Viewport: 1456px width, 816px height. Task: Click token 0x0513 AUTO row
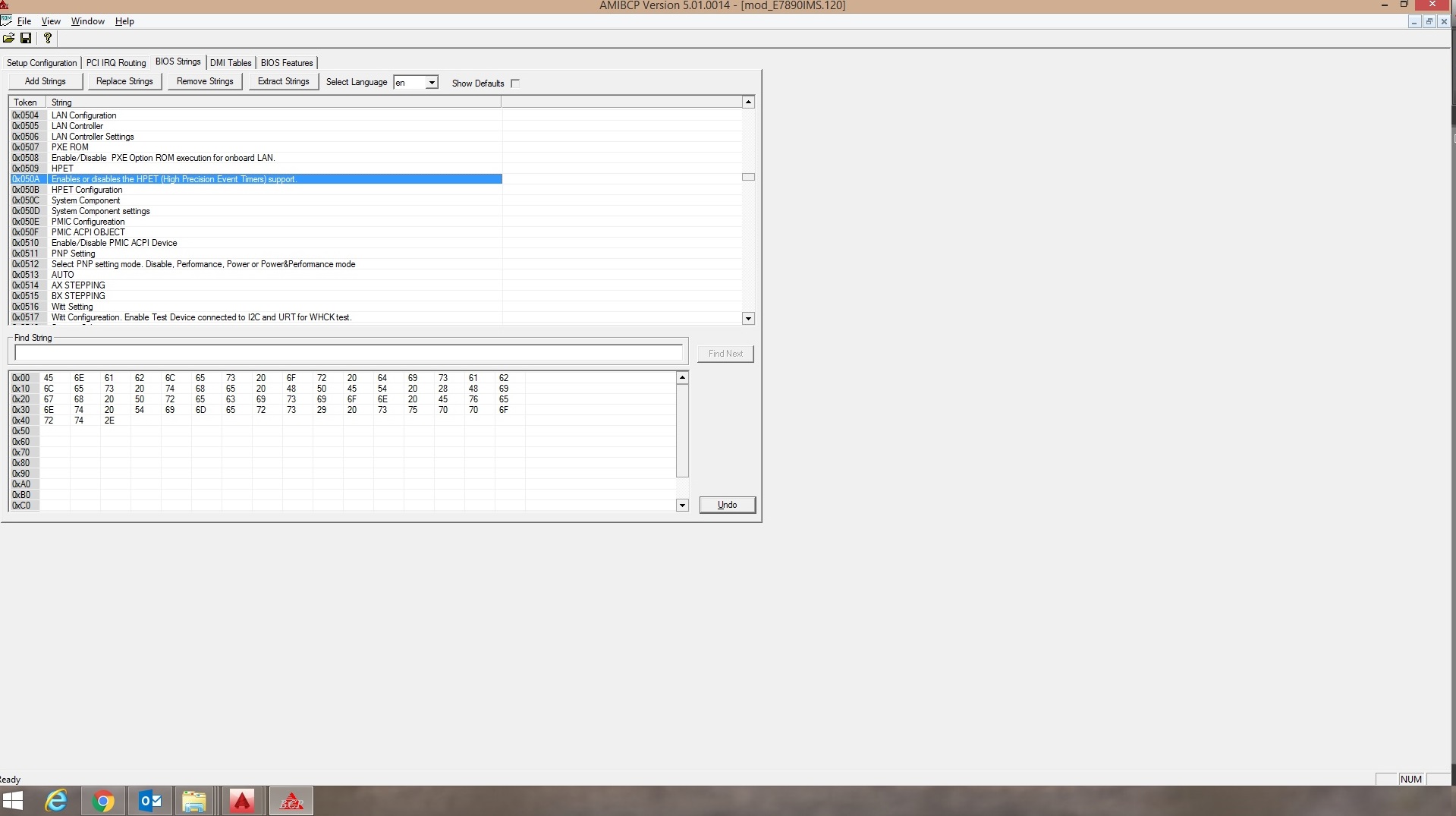256,275
